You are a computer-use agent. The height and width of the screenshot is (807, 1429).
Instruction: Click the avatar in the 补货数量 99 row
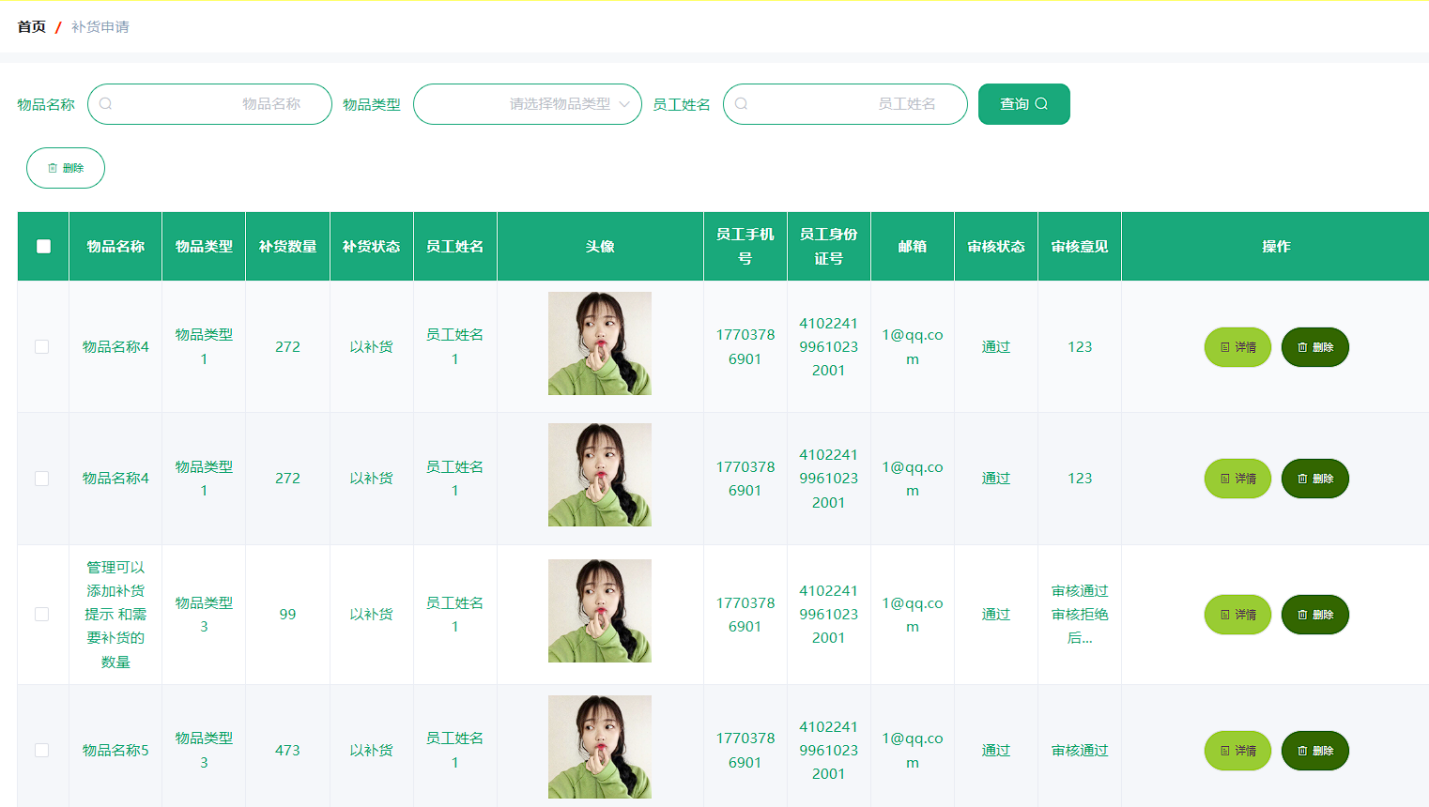(600, 611)
